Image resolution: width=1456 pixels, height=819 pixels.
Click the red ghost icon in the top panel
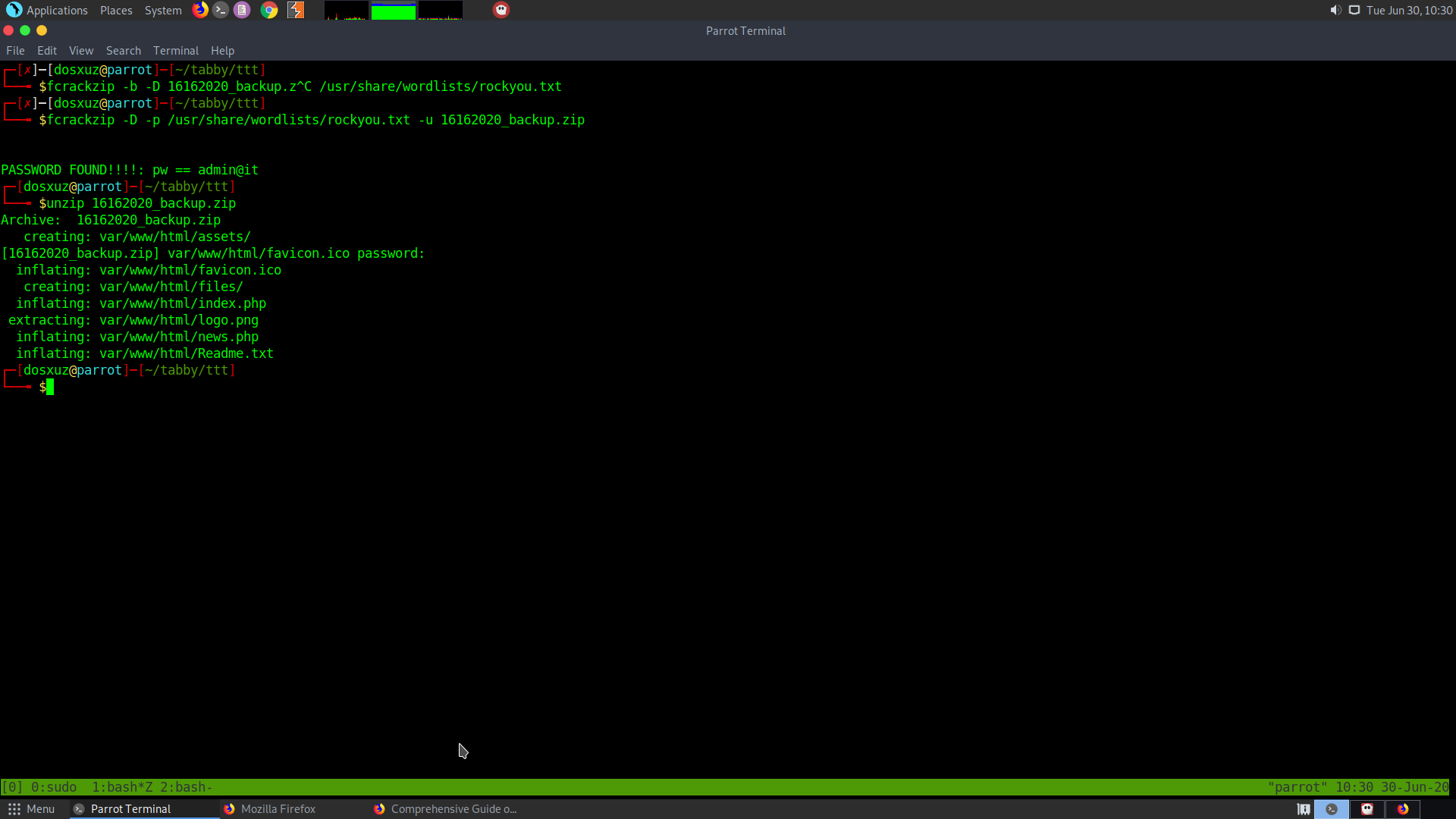coord(501,10)
